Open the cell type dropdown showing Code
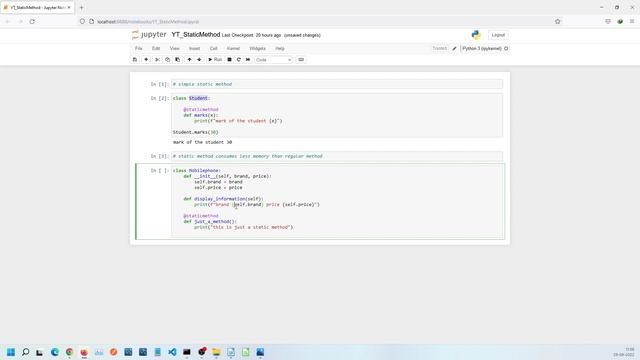The width and height of the screenshot is (640, 360). click(273, 60)
